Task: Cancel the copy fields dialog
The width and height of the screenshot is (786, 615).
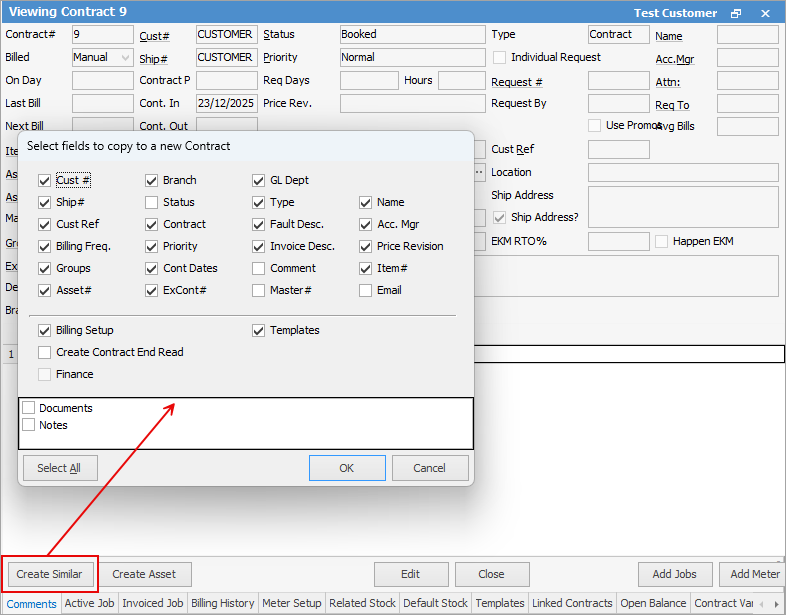Action: pos(430,468)
